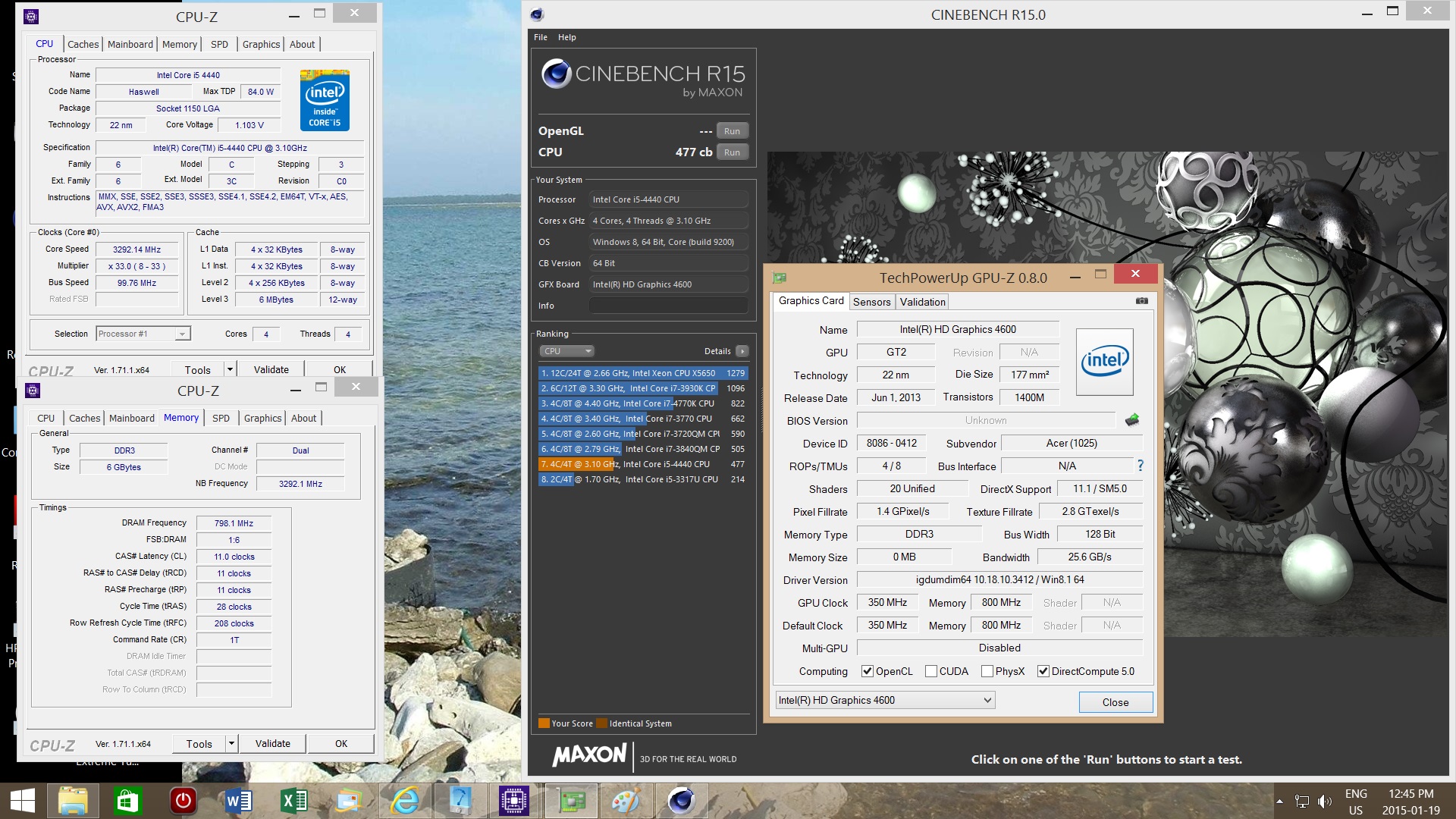
Task: Click the BIOS Version field in GPU-Z
Action: point(986,420)
